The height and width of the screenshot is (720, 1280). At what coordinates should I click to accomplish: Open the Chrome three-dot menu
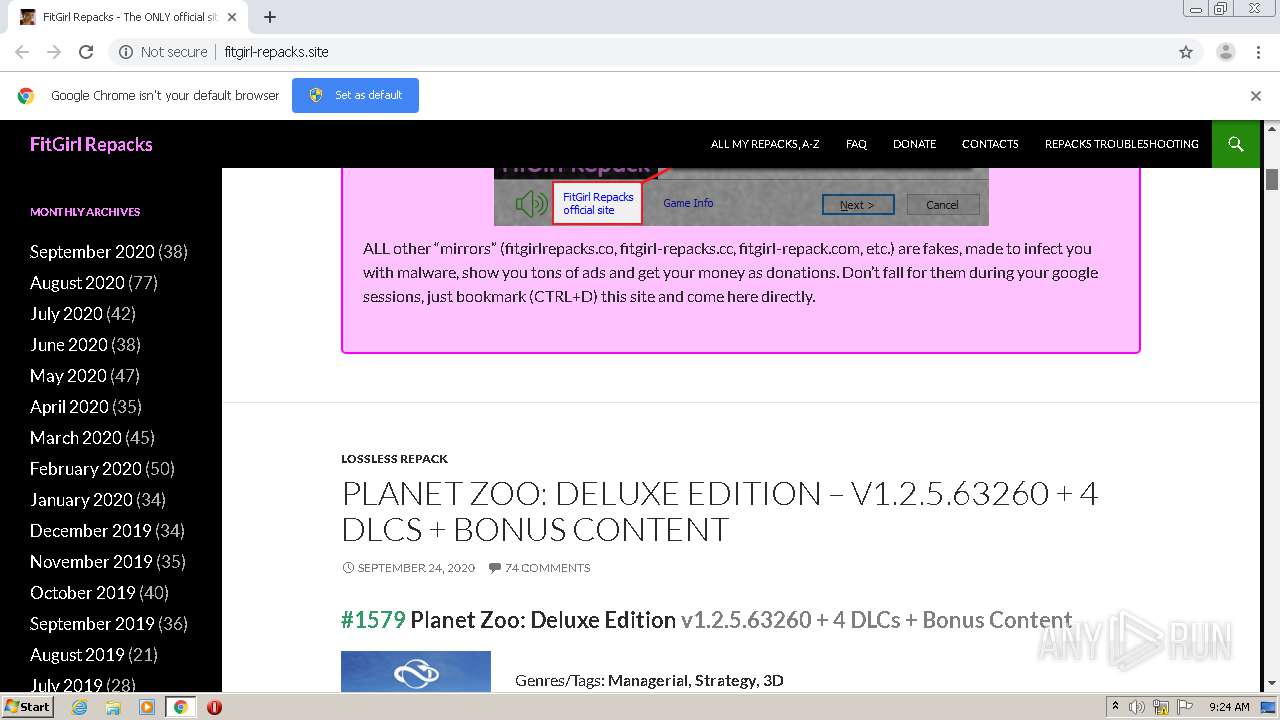click(1258, 52)
